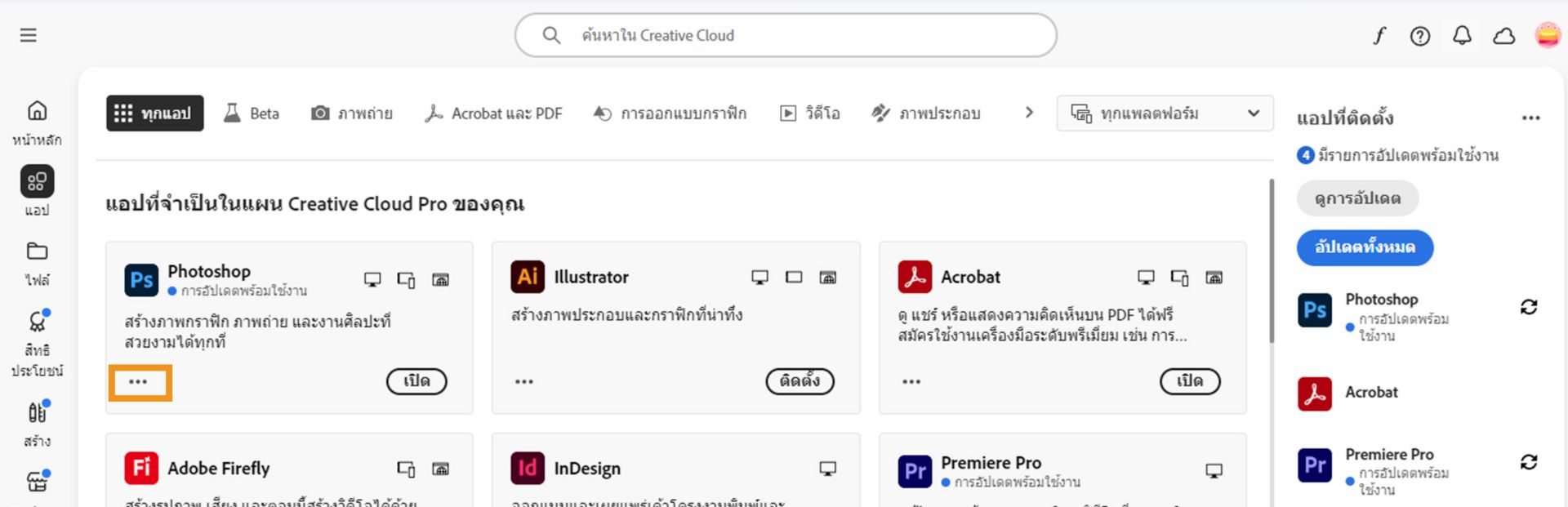Image resolution: width=1568 pixels, height=507 pixels.
Task: Click the InDesign Id app icon
Action: click(528, 468)
